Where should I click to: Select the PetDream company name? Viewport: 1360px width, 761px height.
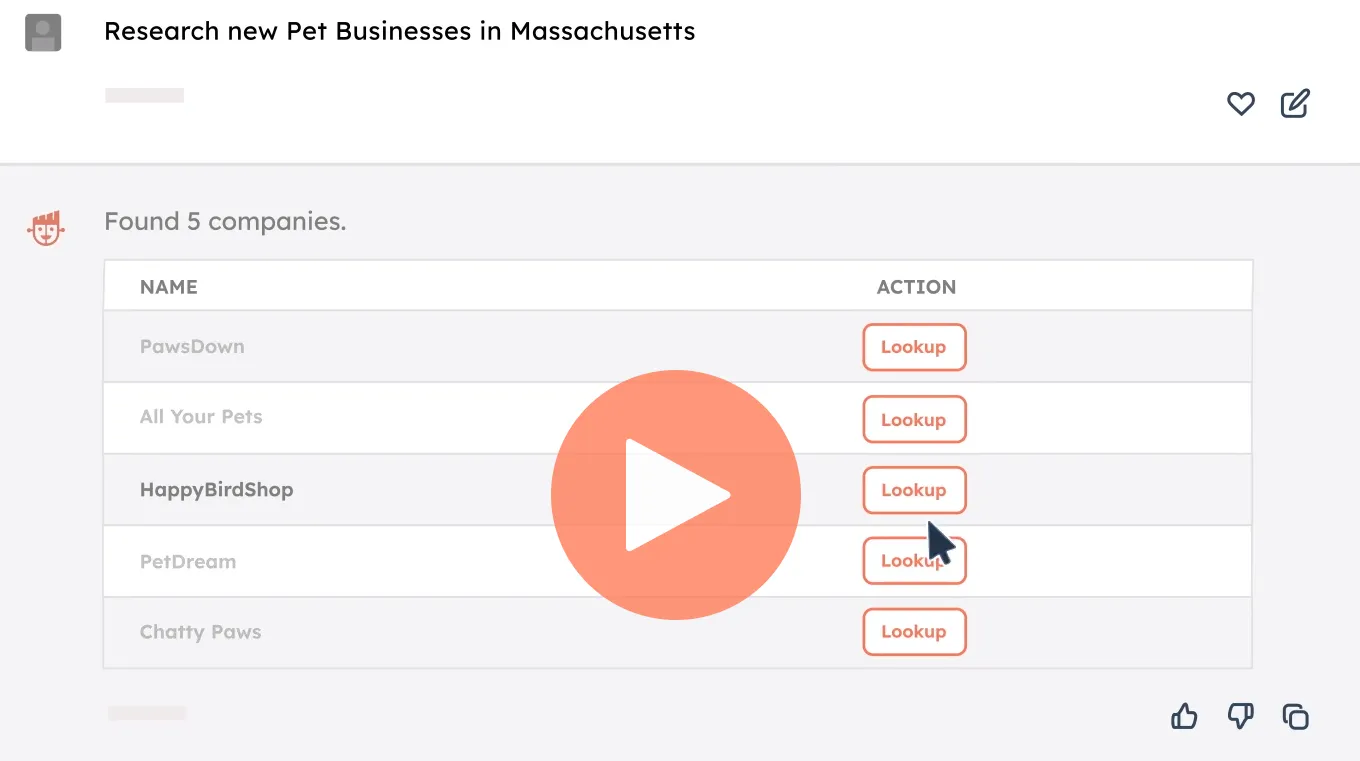(188, 562)
